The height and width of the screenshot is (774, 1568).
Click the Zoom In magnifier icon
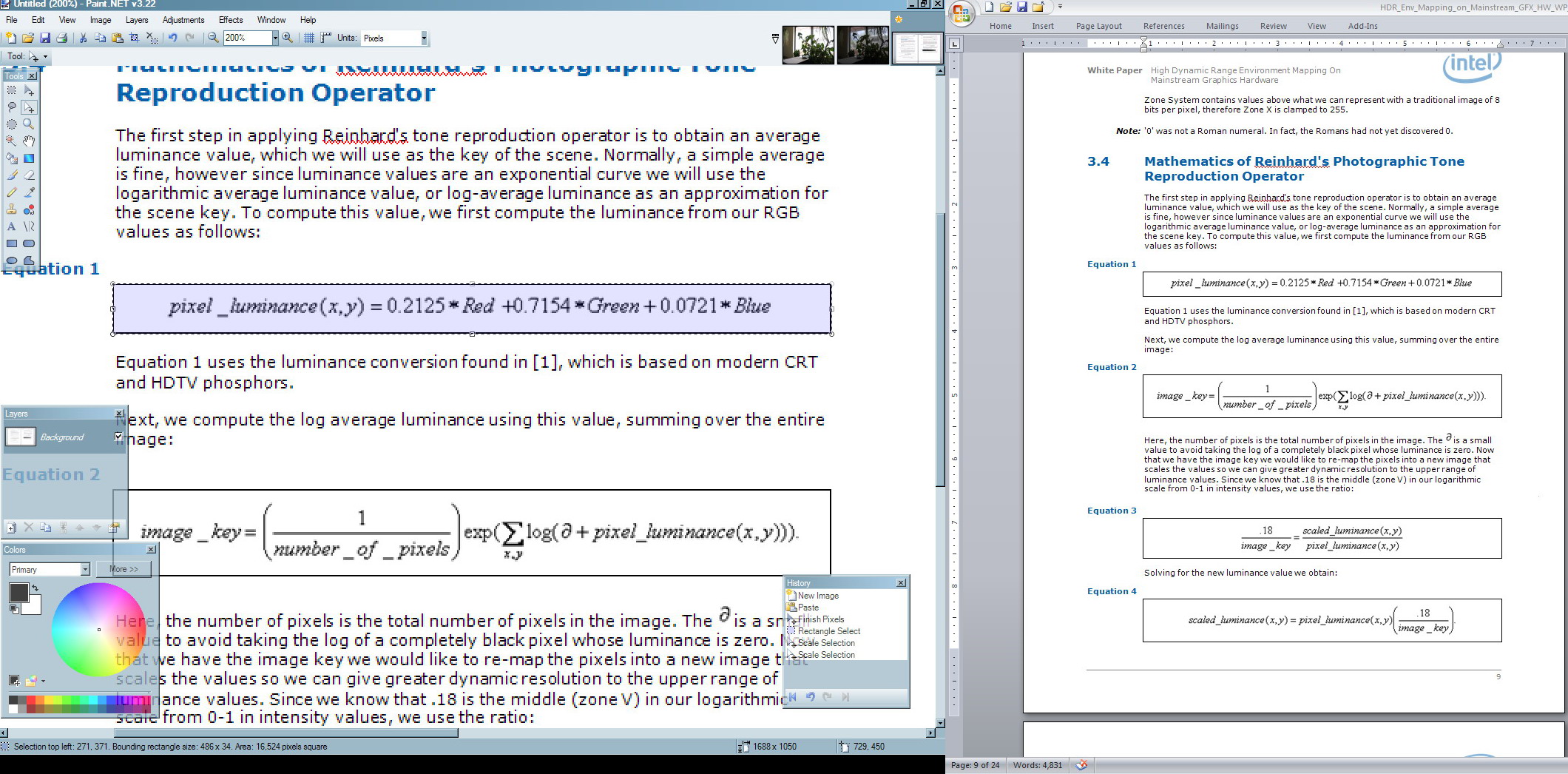[288, 38]
